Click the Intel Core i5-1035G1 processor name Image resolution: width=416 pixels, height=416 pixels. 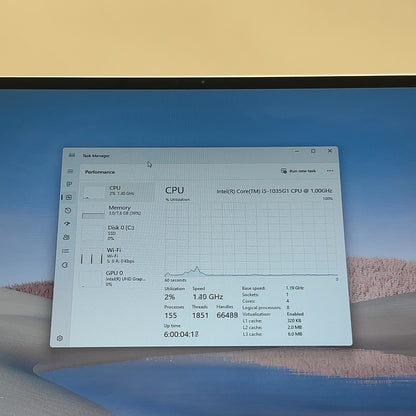274,191
